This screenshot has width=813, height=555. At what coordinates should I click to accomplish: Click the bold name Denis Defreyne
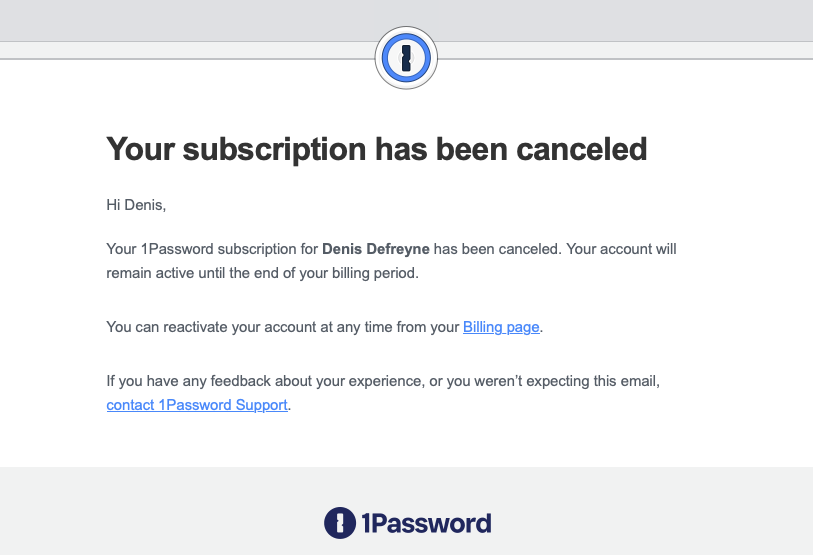pyautogui.click(x=375, y=249)
